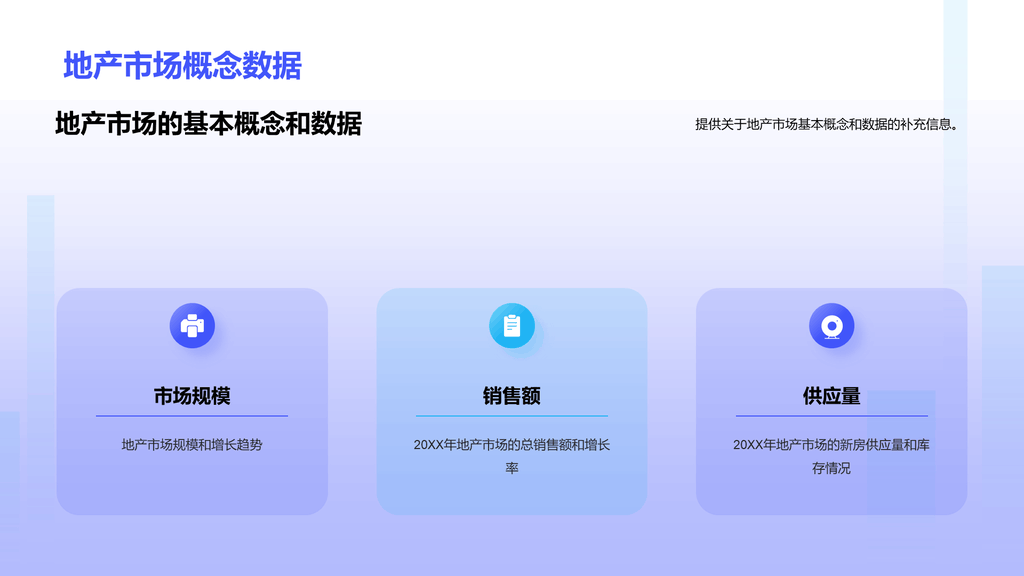Image resolution: width=1024 pixels, height=576 pixels.
Task: Select the wide blue bar at right edge
Action: (x=1002, y=400)
